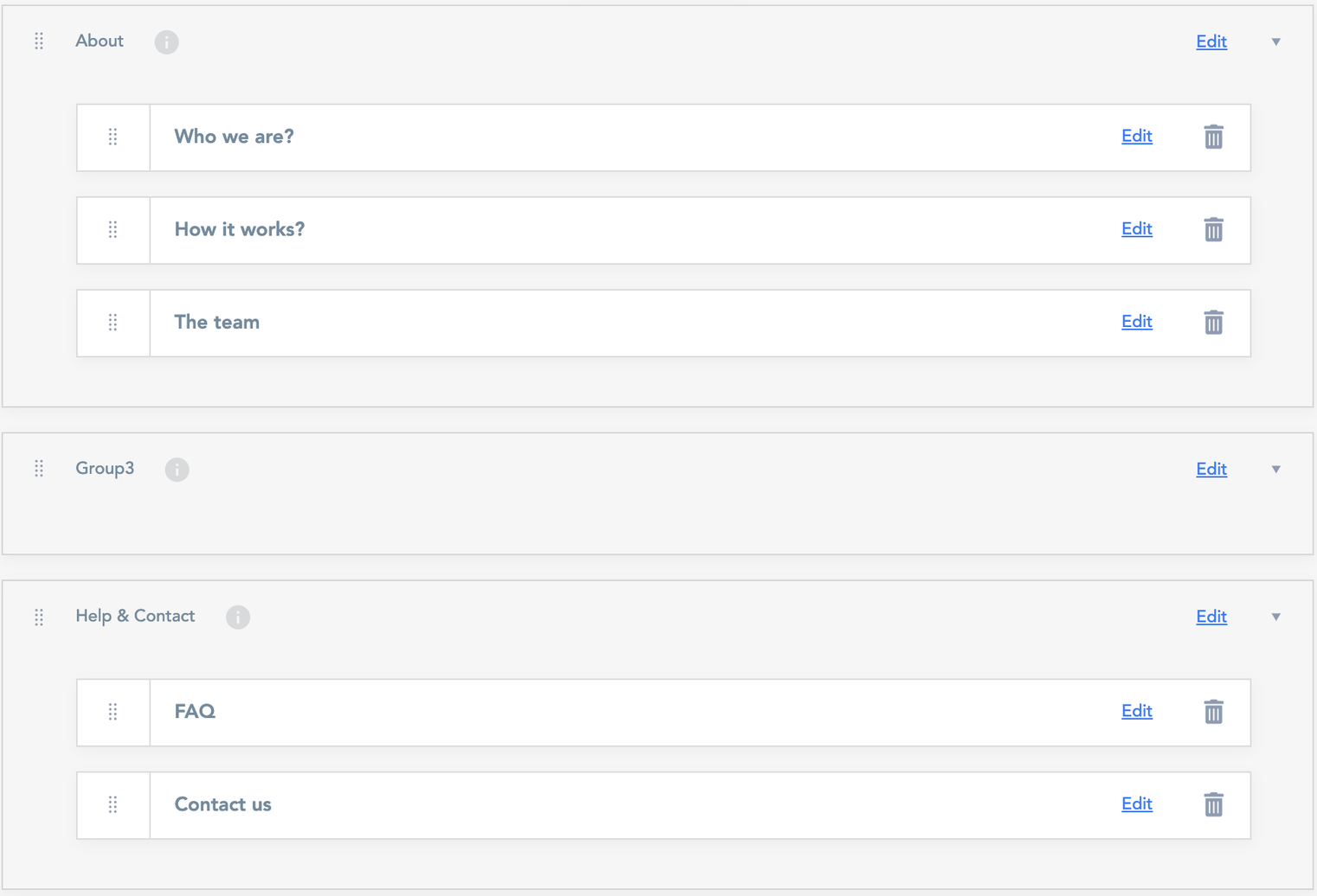Show info for the About group
The height and width of the screenshot is (896, 1317).
click(x=167, y=42)
